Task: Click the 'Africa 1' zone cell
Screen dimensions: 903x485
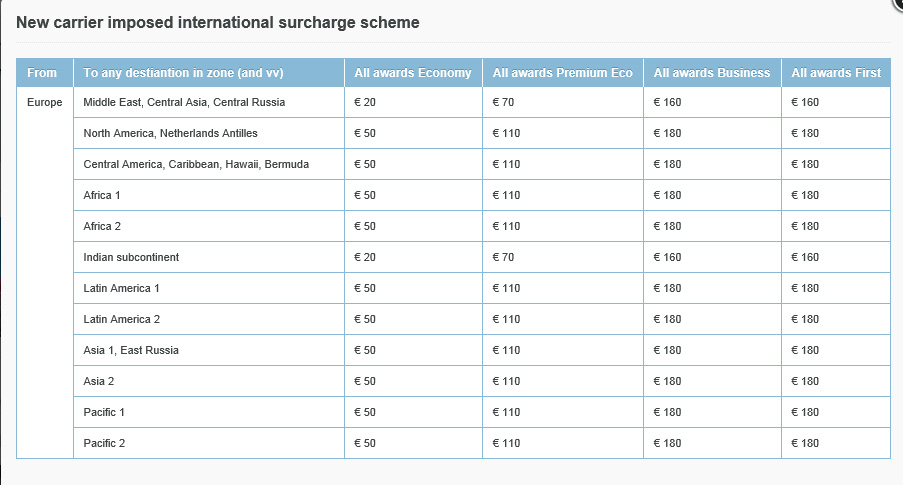Action: coord(102,195)
